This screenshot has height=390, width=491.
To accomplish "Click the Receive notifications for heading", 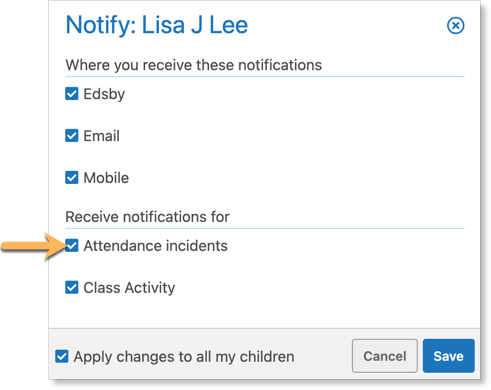I will [x=147, y=217].
